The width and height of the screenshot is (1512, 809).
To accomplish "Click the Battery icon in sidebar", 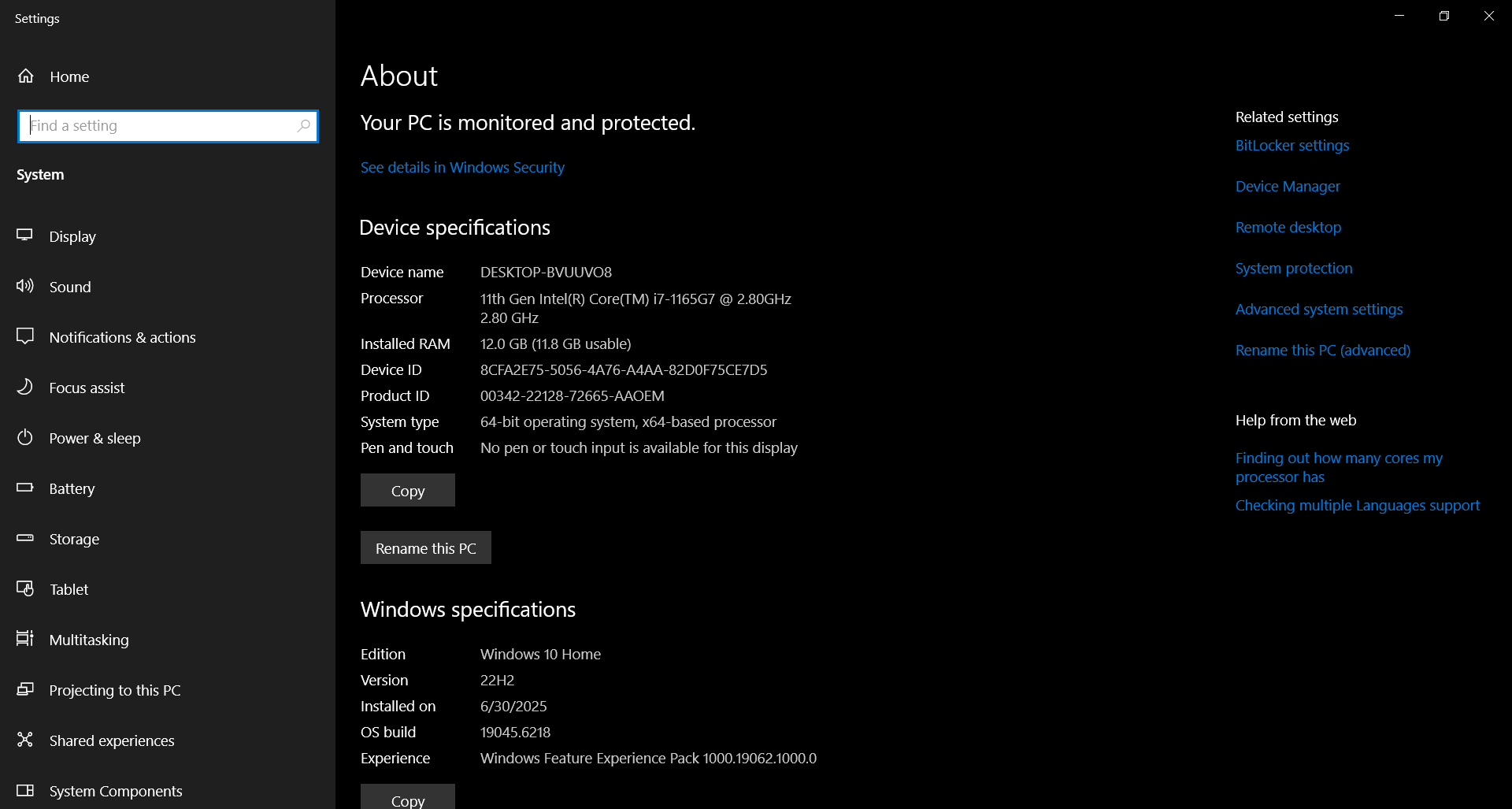I will click(25, 488).
